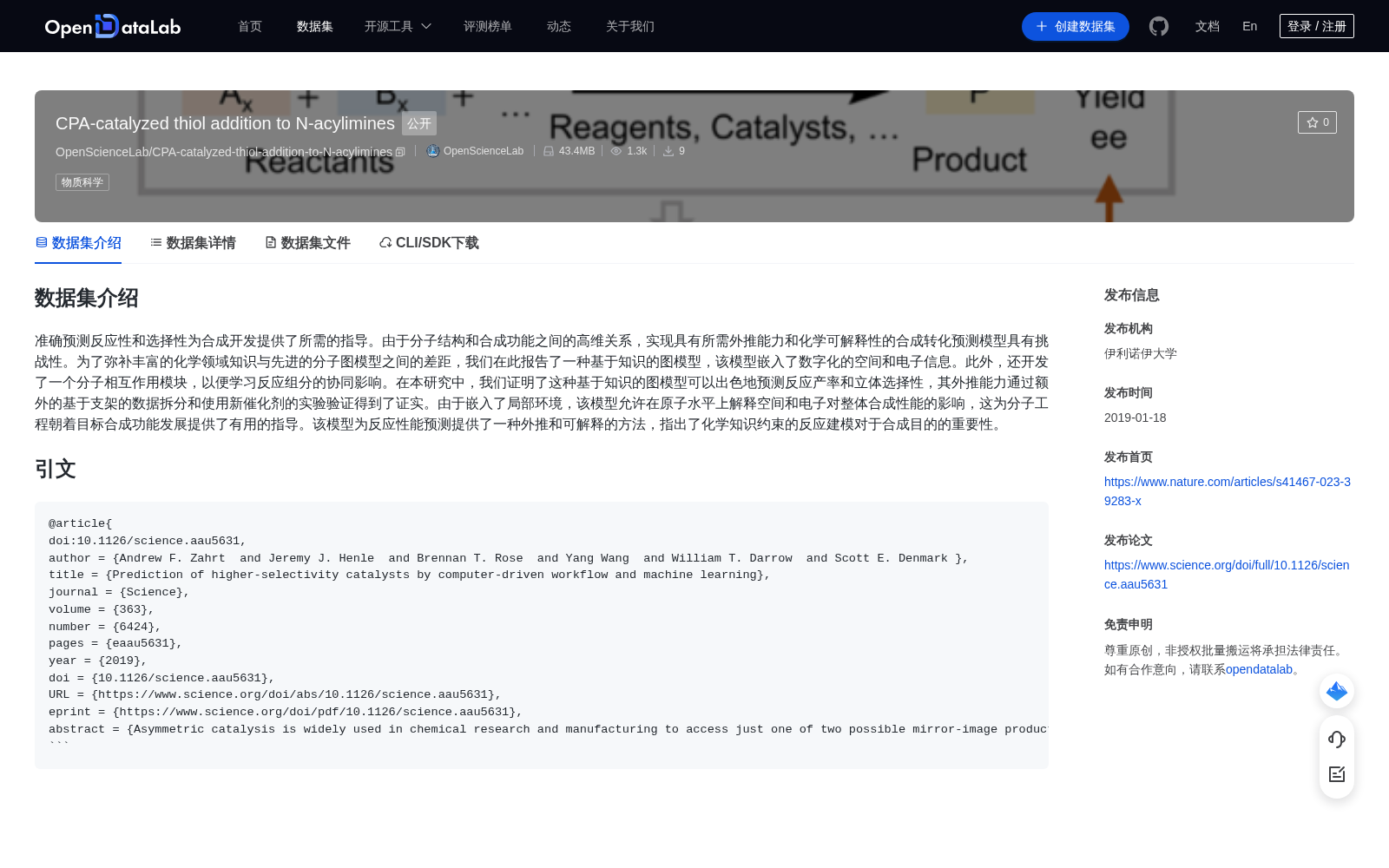Switch to the 数据集详情 tab
Screen dimensions: 1389x868
coord(193,243)
